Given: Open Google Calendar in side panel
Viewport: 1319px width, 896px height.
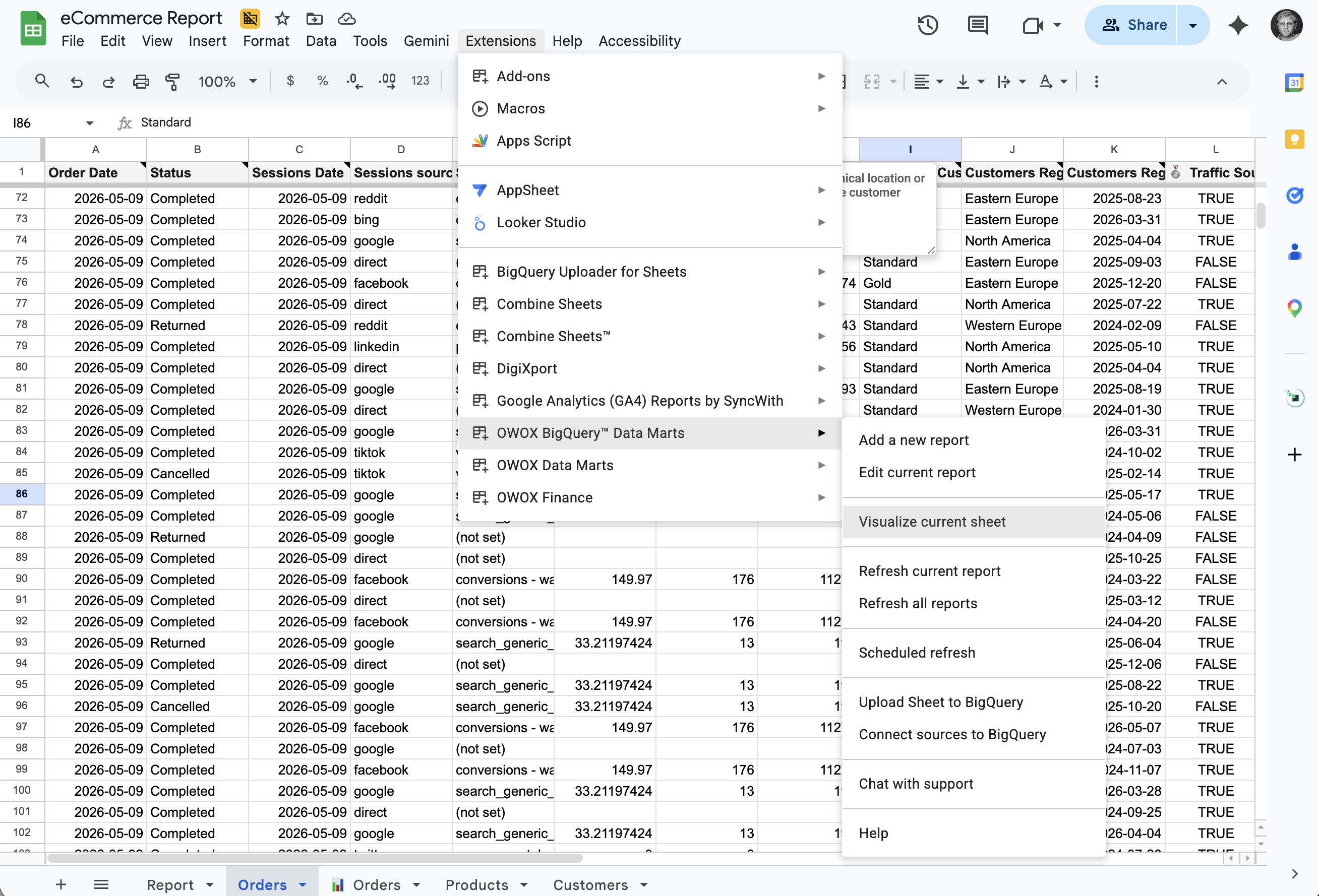Looking at the screenshot, I should point(1294,83).
